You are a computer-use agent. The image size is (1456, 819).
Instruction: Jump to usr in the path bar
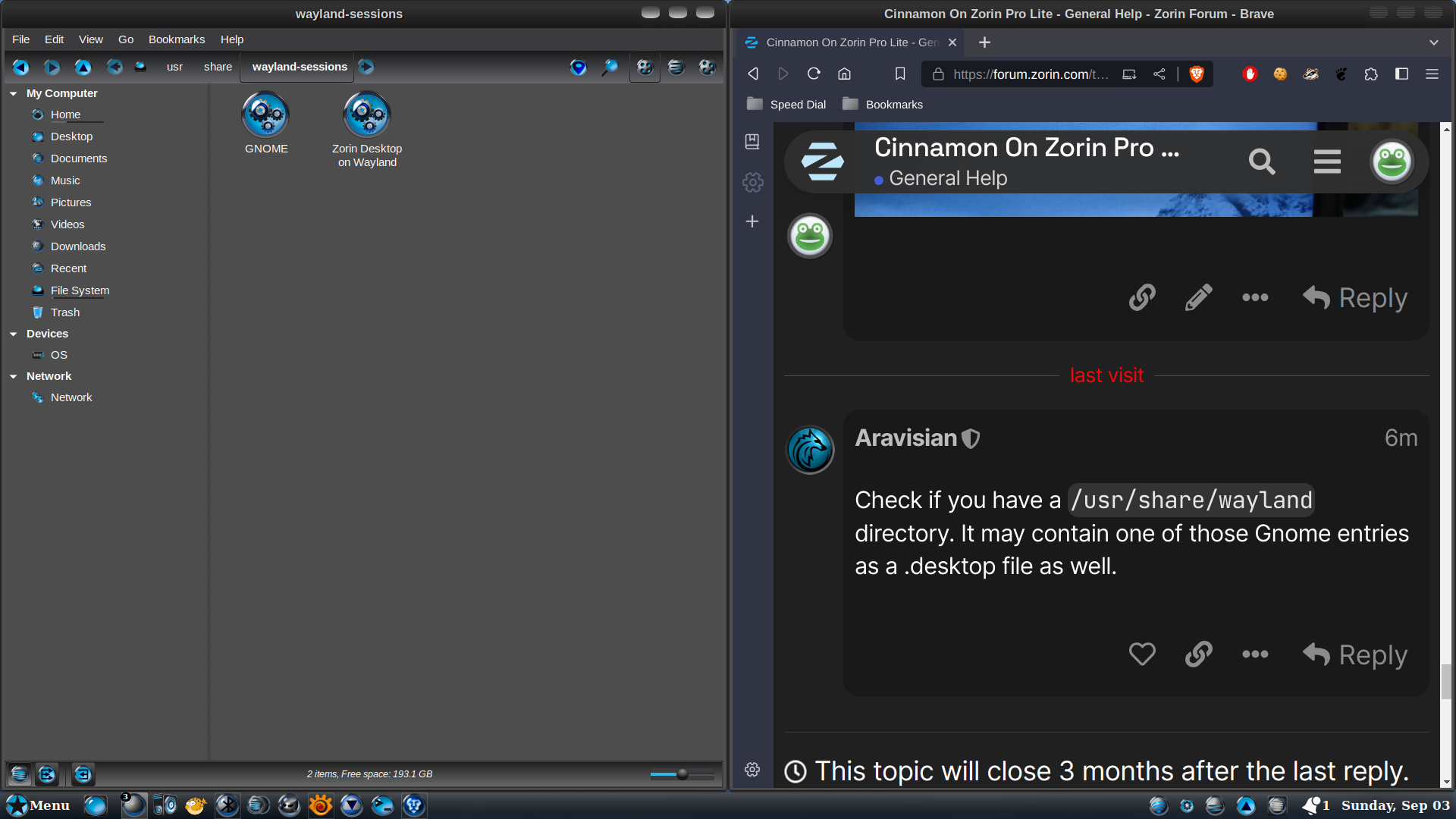[174, 67]
